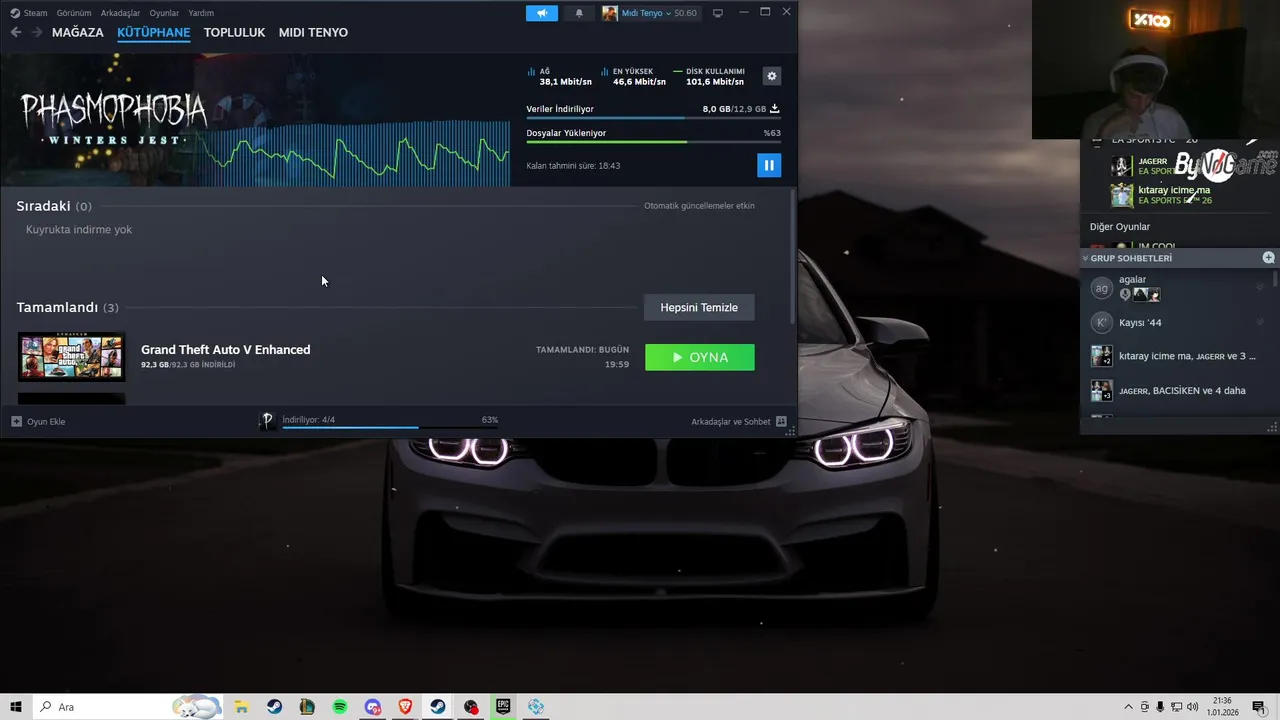Open Steam notifications bell
The image size is (1280, 720).
point(579,13)
